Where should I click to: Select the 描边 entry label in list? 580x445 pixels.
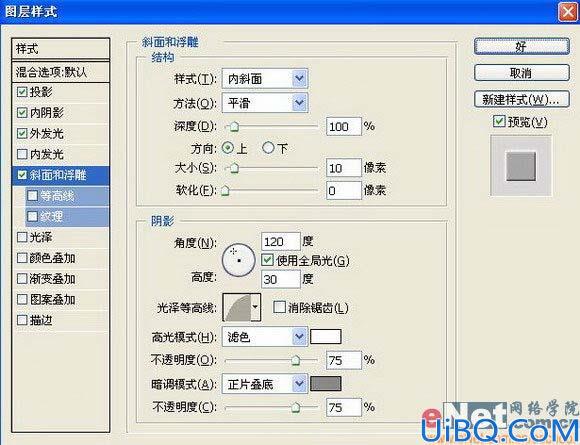pyautogui.click(x=41, y=320)
